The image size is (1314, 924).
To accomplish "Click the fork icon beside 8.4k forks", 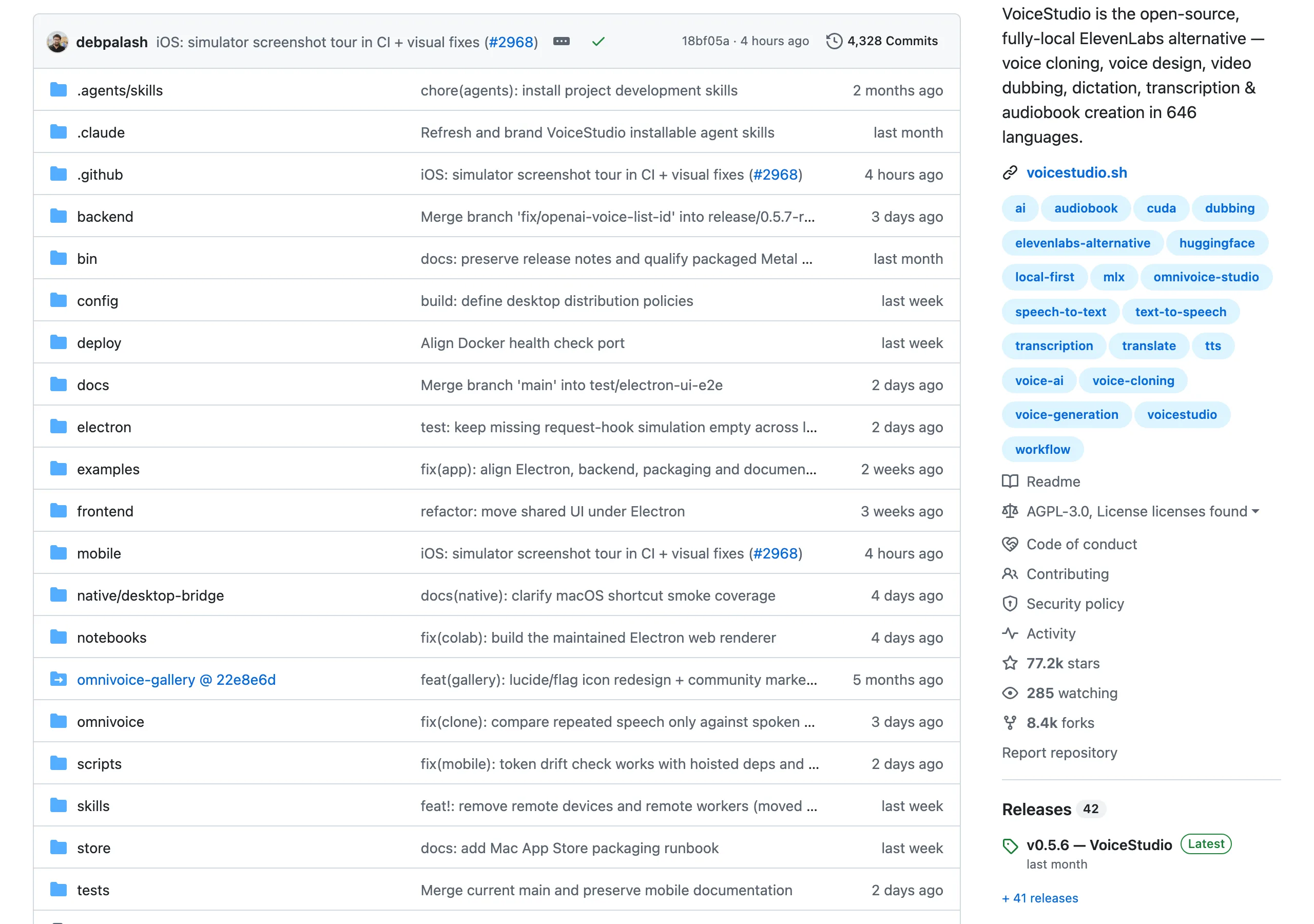I will pyautogui.click(x=1010, y=723).
